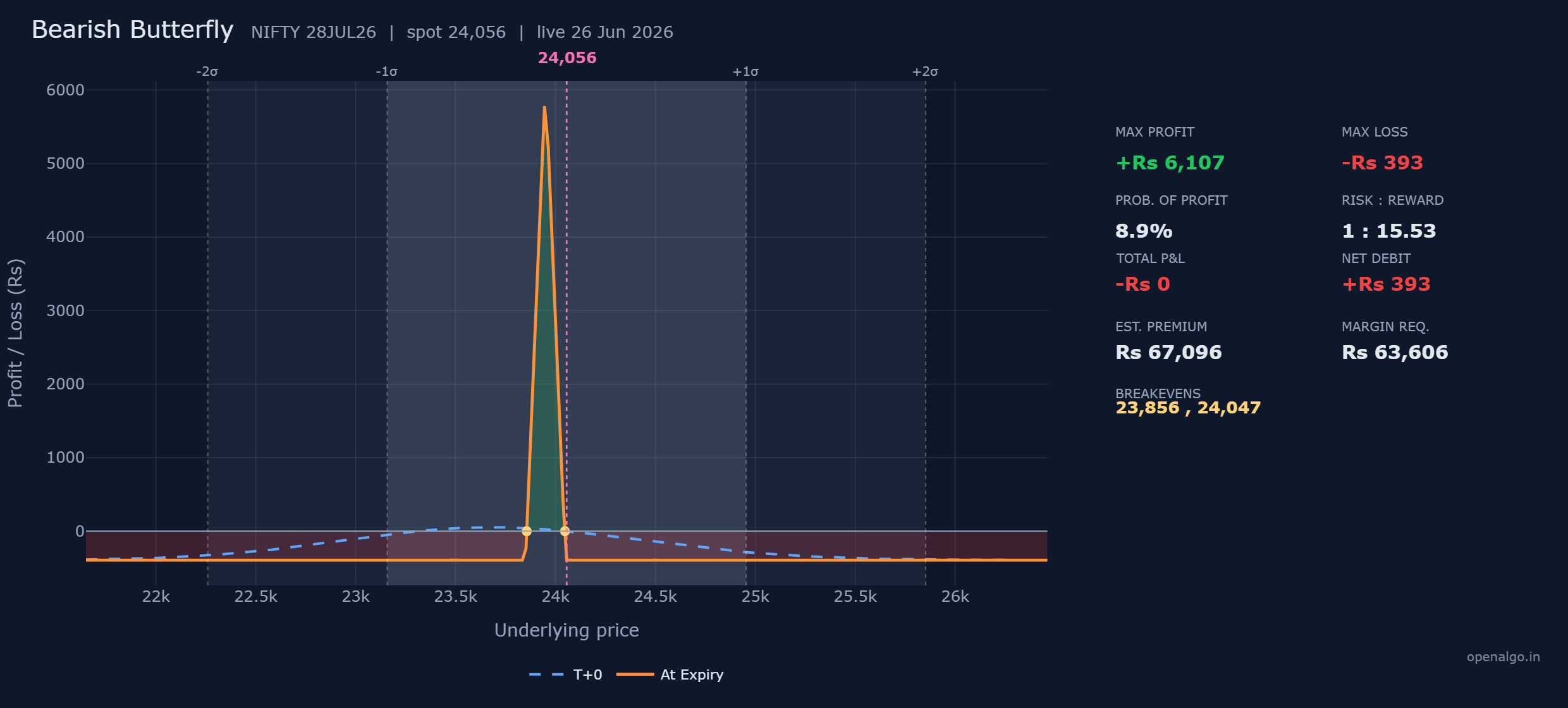Click the Net Debit value +Rs 393
The image size is (1568, 708).
point(1386,284)
